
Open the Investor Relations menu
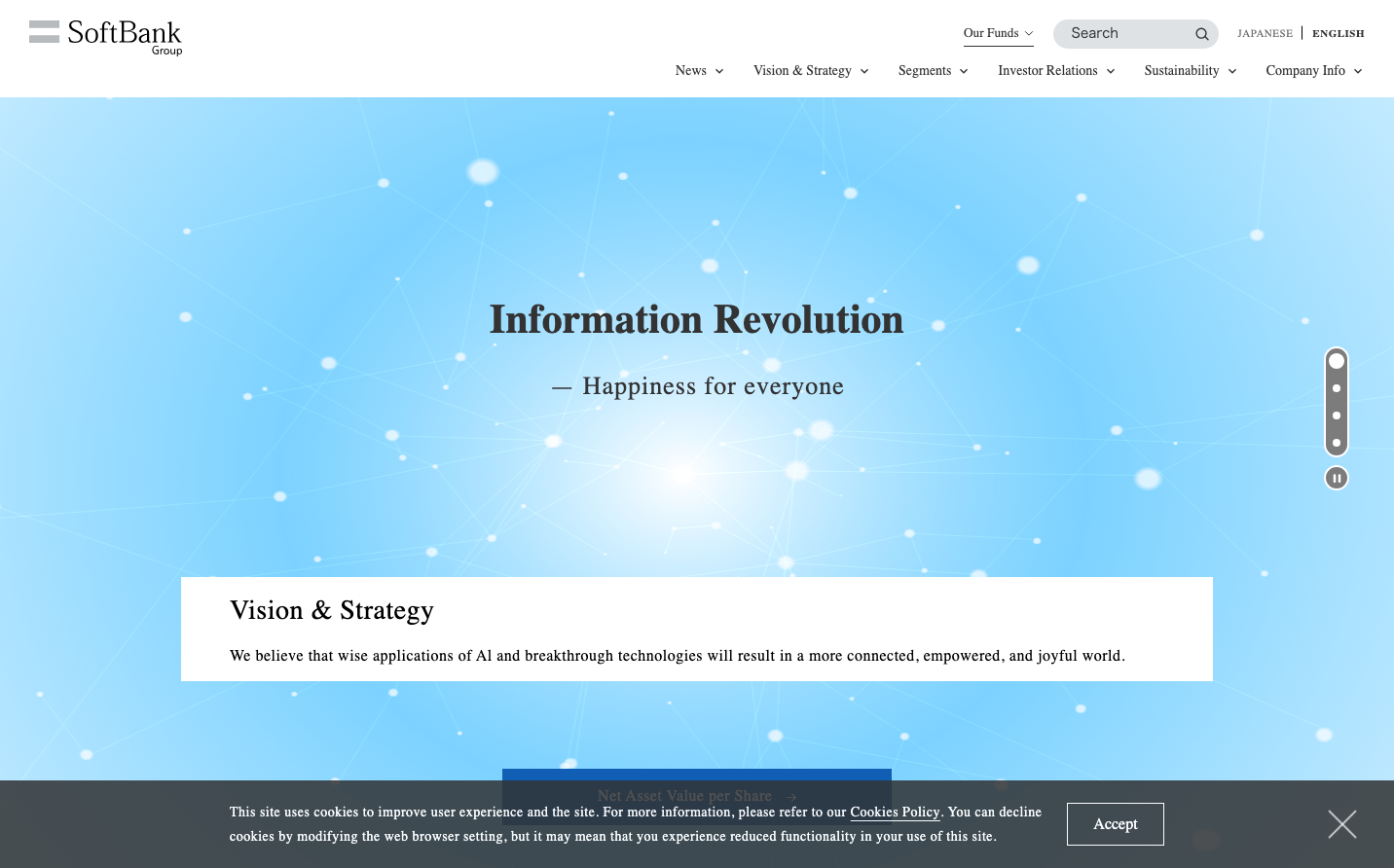point(1055,71)
